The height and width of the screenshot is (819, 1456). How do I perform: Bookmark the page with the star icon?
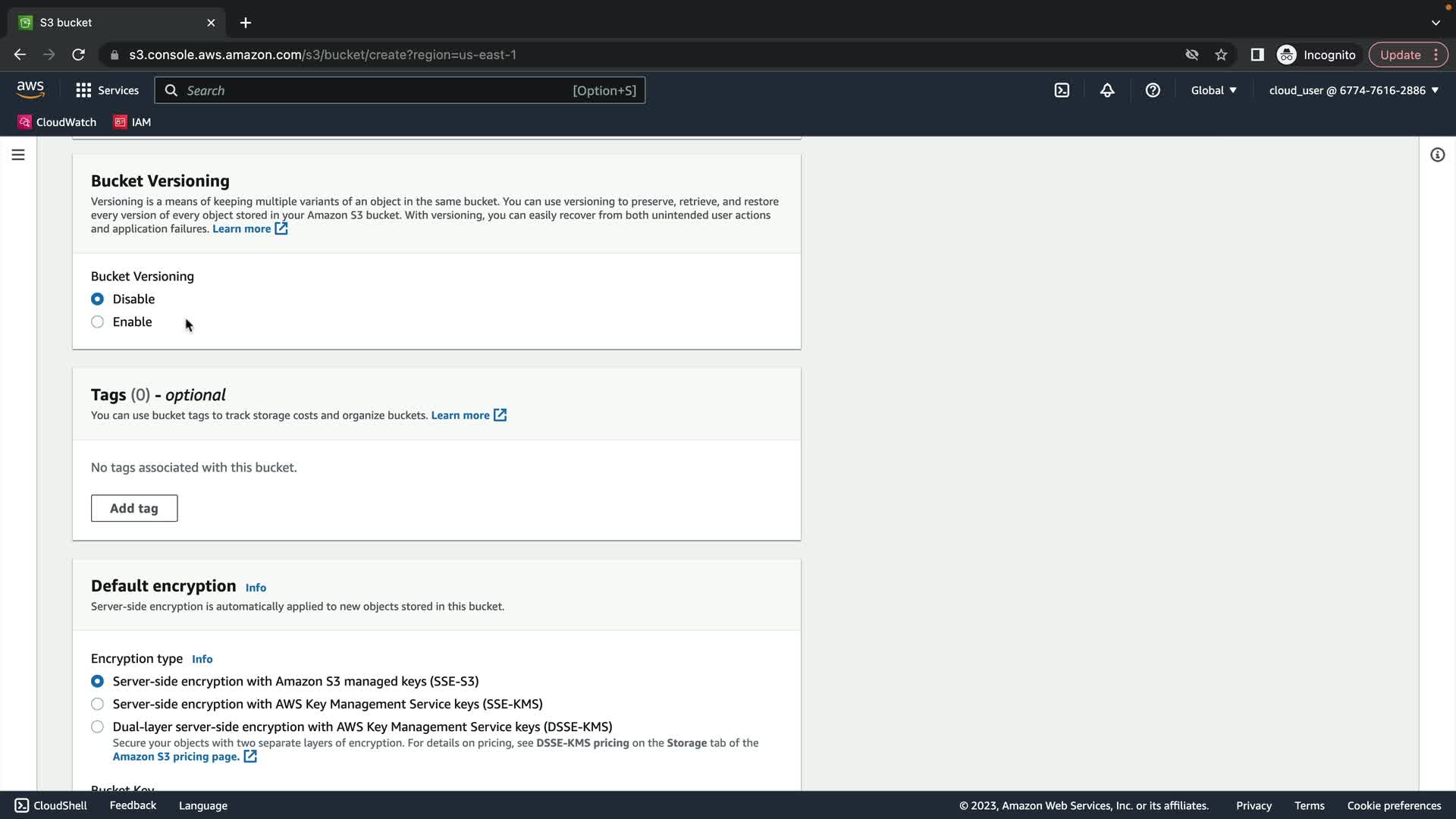click(x=1221, y=55)
